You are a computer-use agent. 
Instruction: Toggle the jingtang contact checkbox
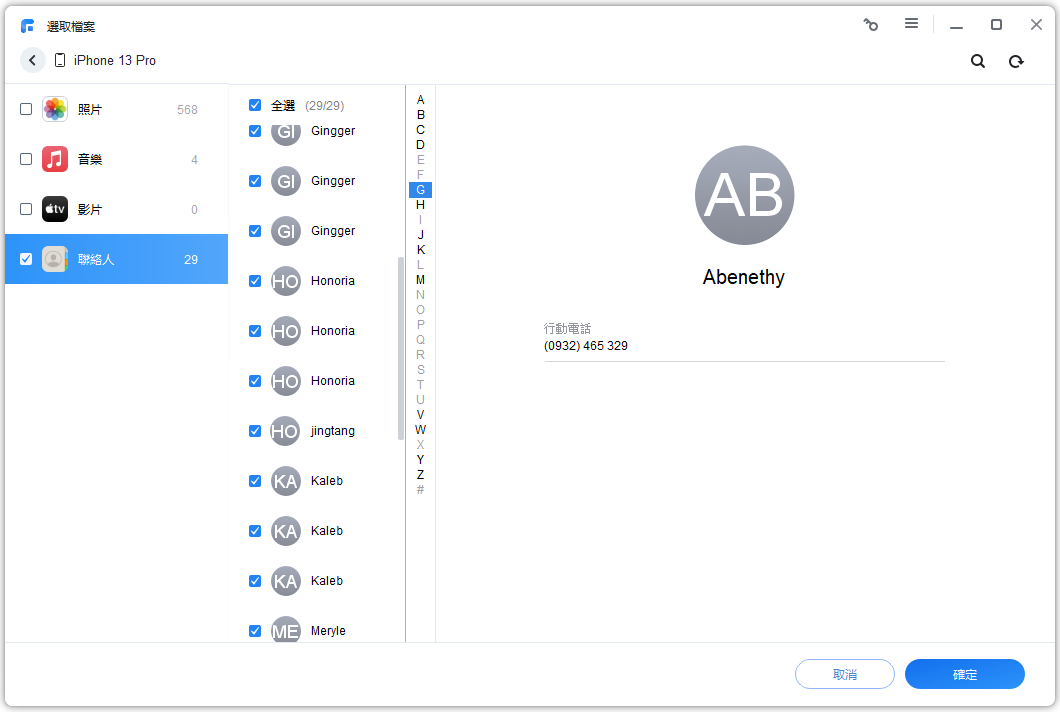tap(255, 431)
